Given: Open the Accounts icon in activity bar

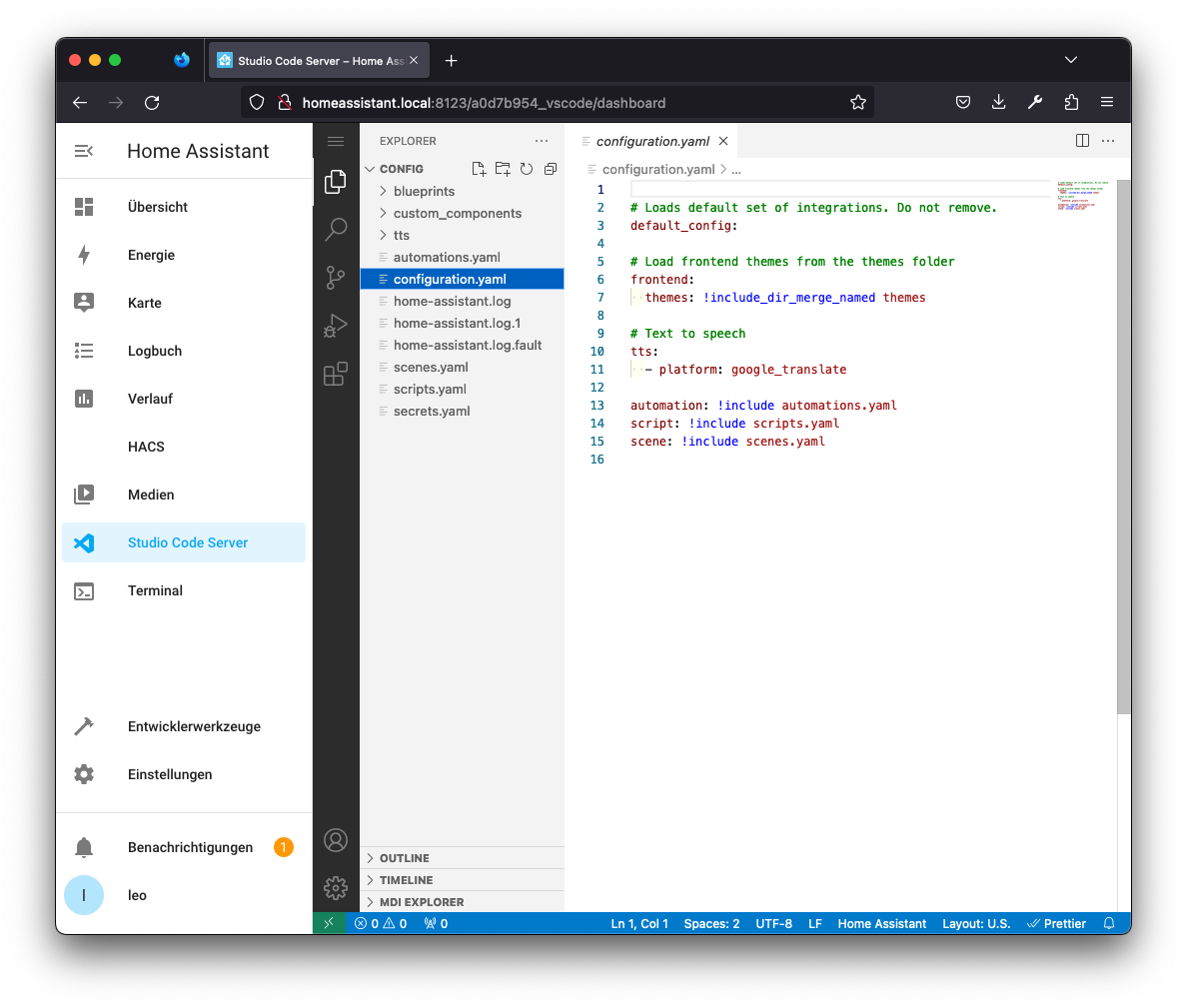Looking at the screenshot, I should click(x=336, y=840).
